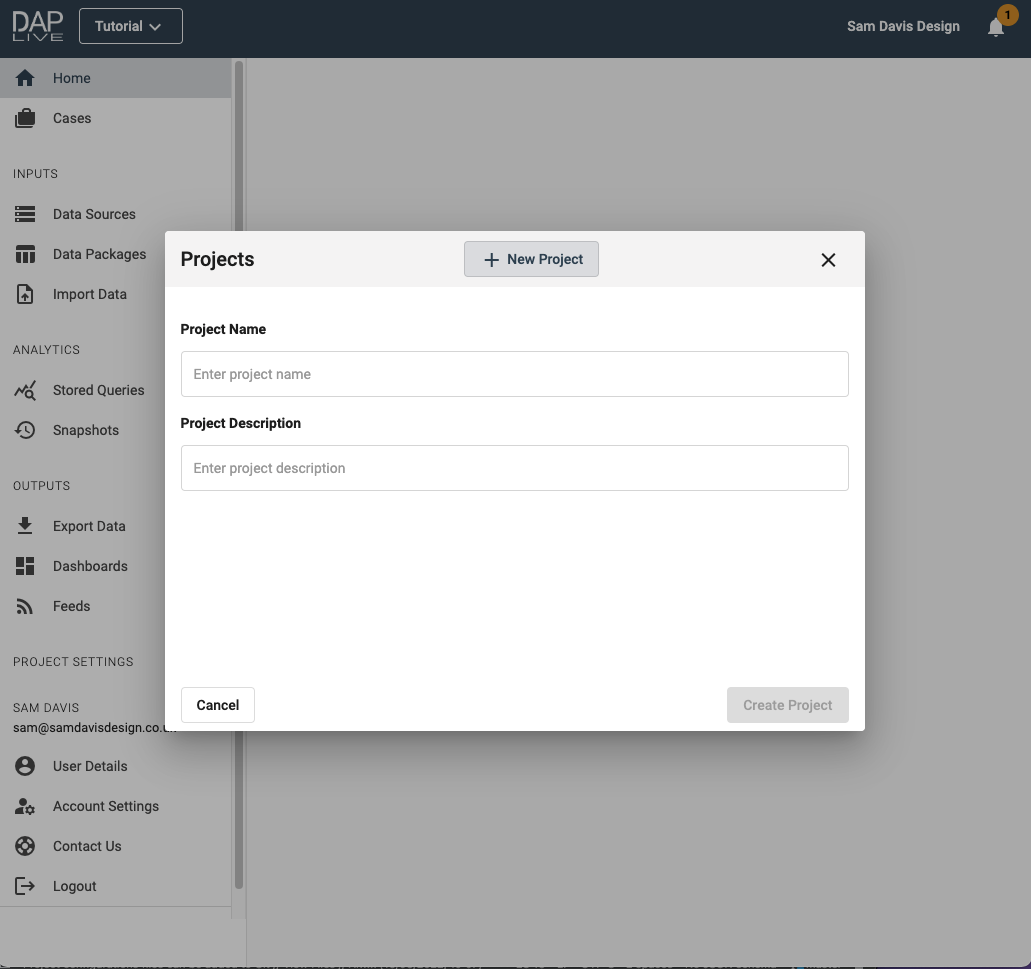Image resolution: width=1031 pixels, height=969 pixels.
Task: Select Account Settings in sidebar
Action: pos(105,806)
